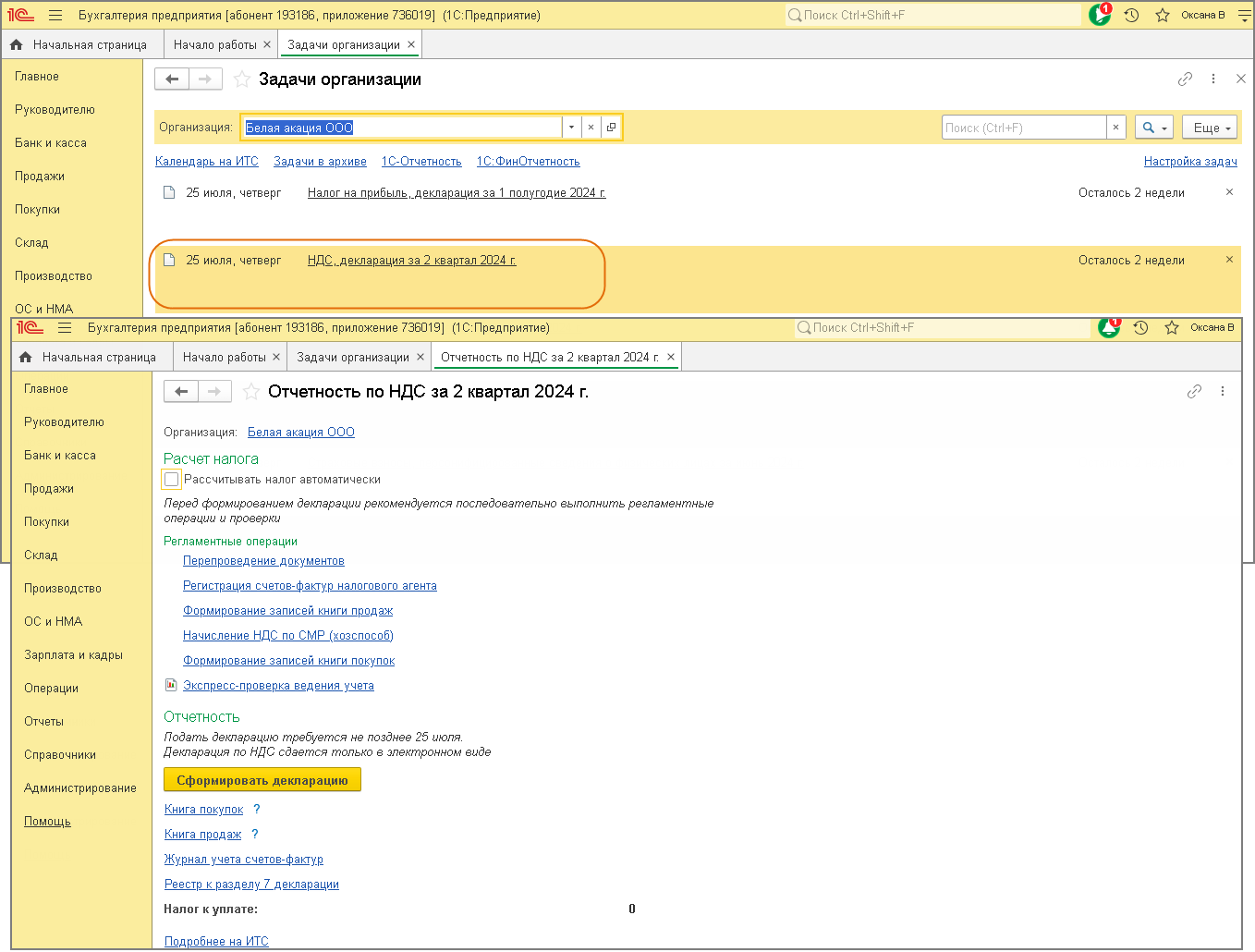
Task: Open three-dot menu on Задачи организации page
Action: click(x=1213, y=79)
